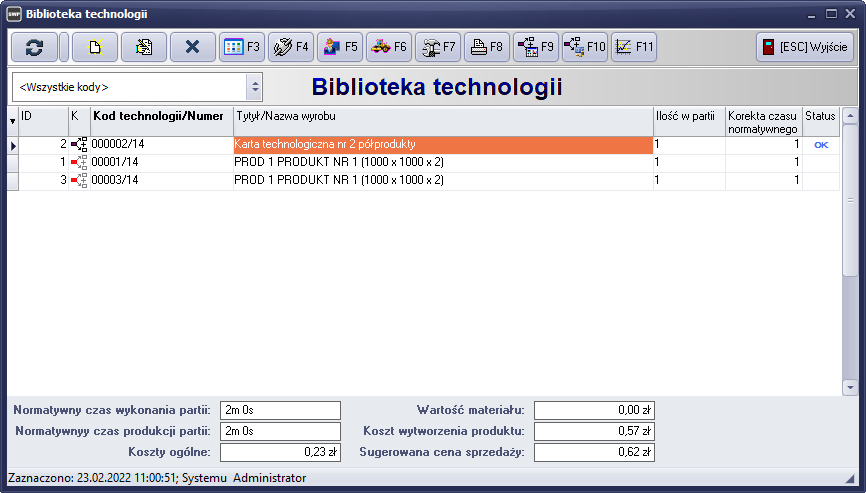Click the table scrollbar down arrow
The image size is (866, 493).
tap(850, 386)
